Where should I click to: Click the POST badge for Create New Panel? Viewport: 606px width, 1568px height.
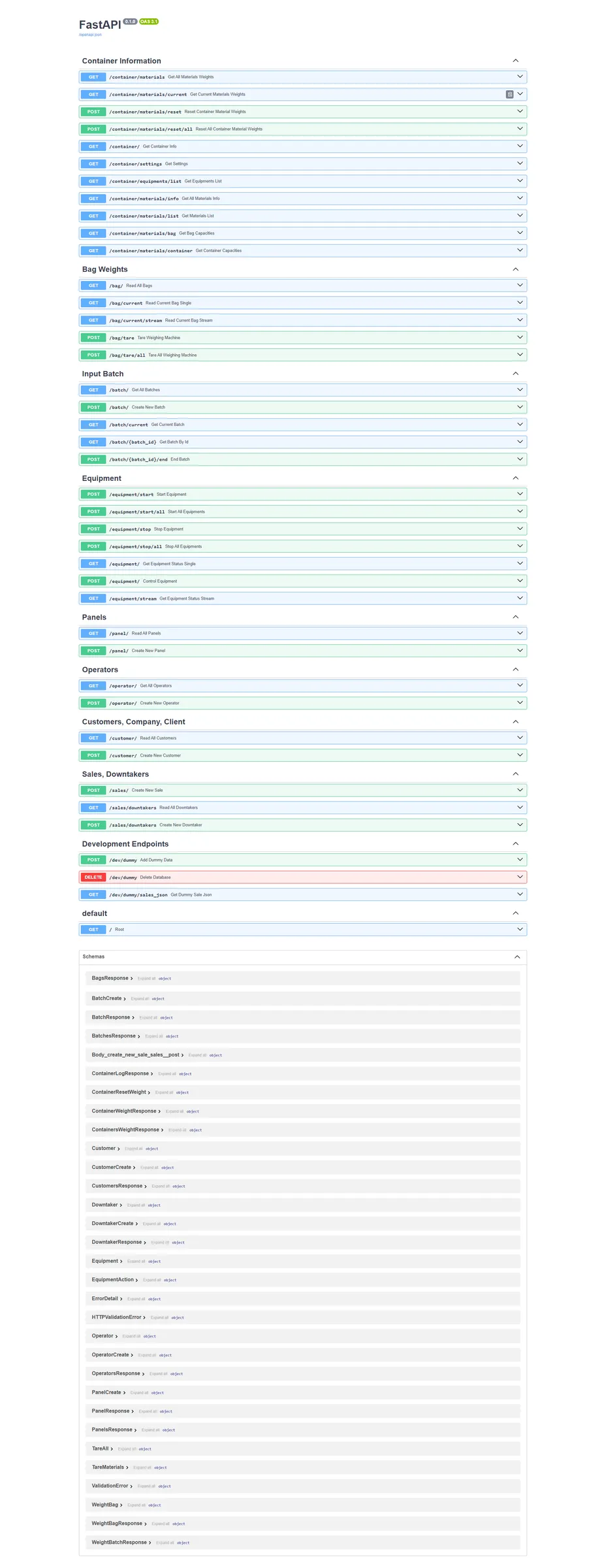pos(93,651)
